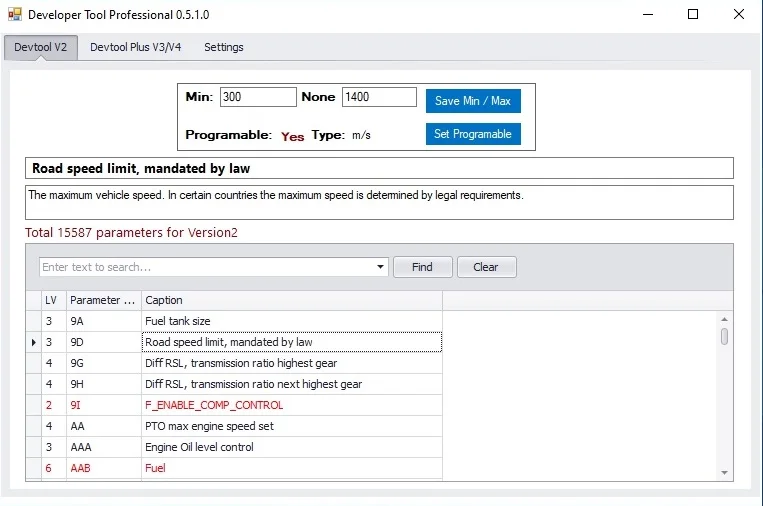Click parameter cell 9H
This screenshot has width=763, height=506.
tap(104, 384)
